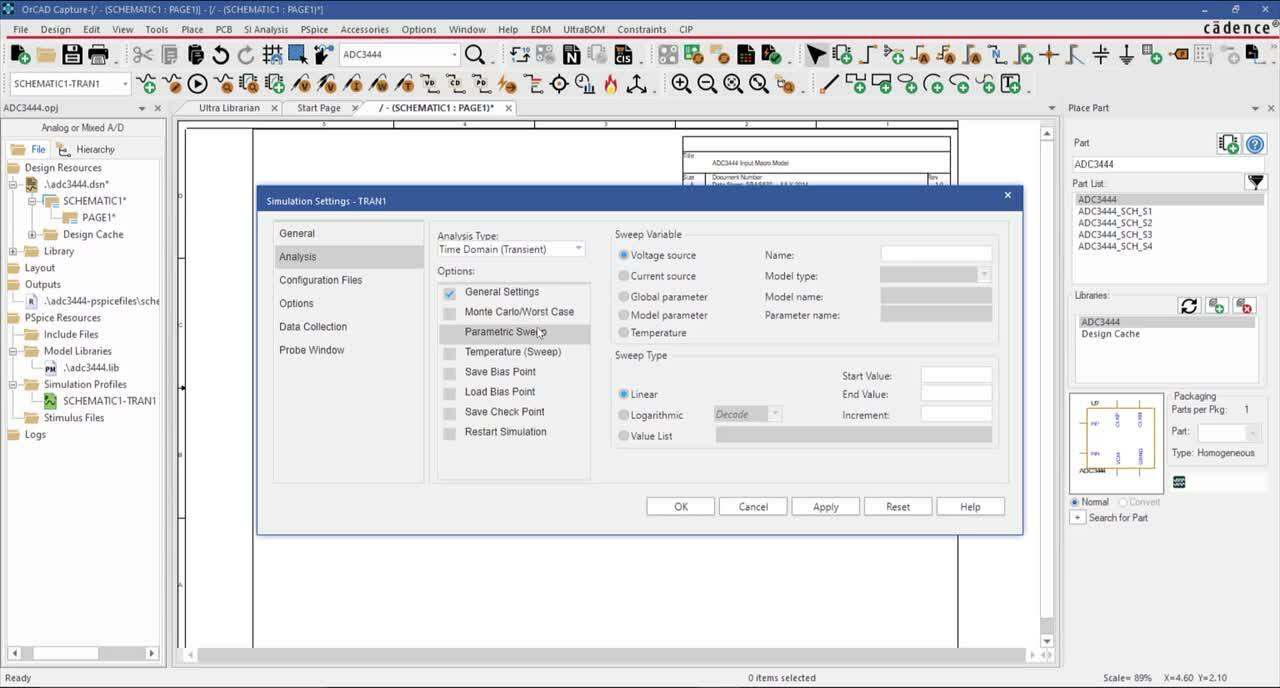Viewport: 1280px width, 688px height.
Task: Click the Paste clipboard icon
Action: coord(195,54)
